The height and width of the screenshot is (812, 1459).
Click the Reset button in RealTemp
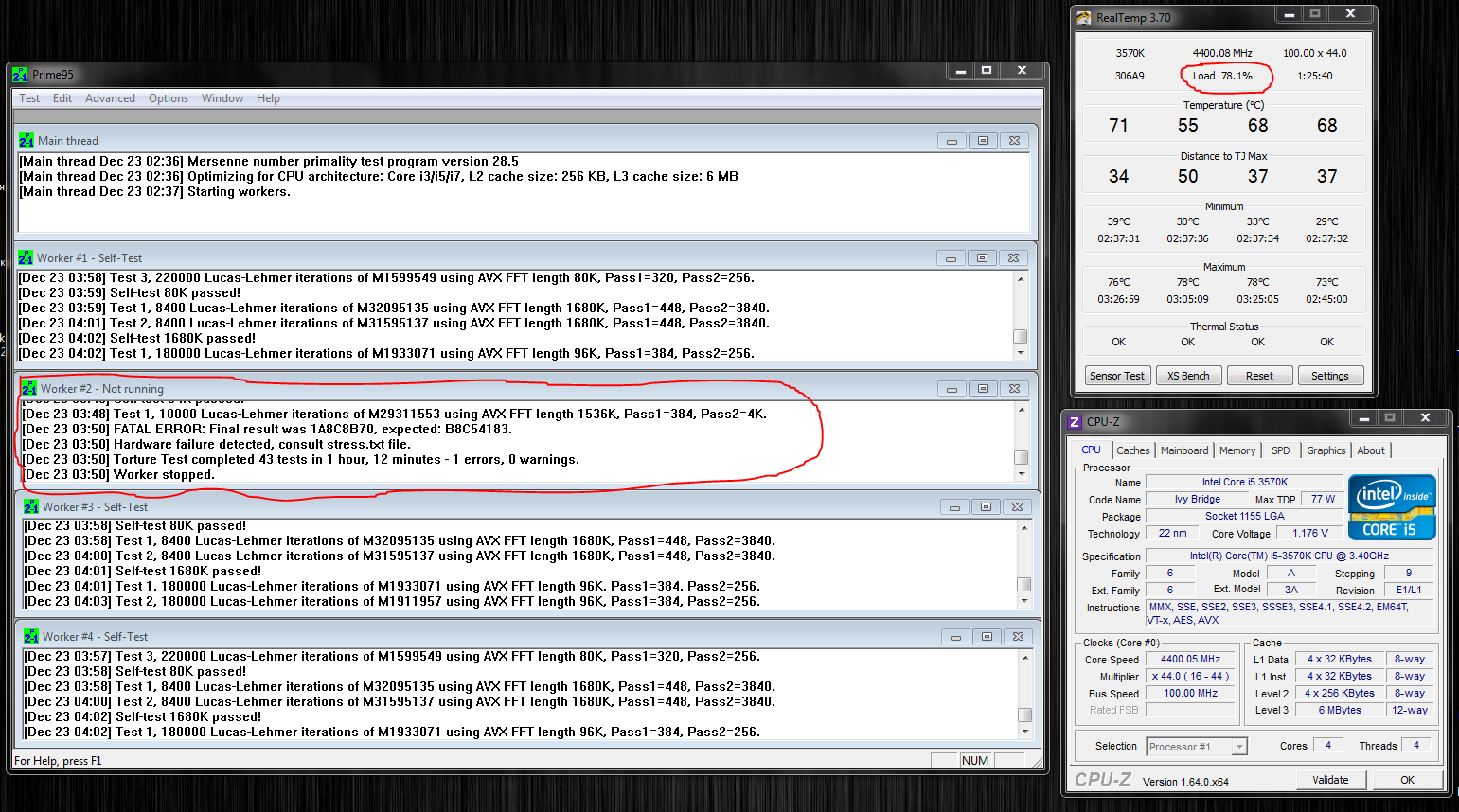click(1259, 376)
